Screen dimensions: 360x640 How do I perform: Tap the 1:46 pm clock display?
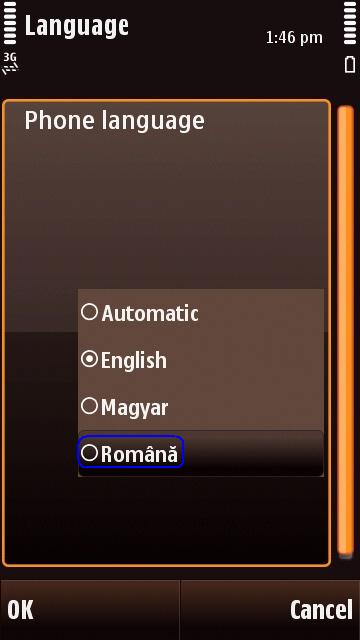pos(294,38)
